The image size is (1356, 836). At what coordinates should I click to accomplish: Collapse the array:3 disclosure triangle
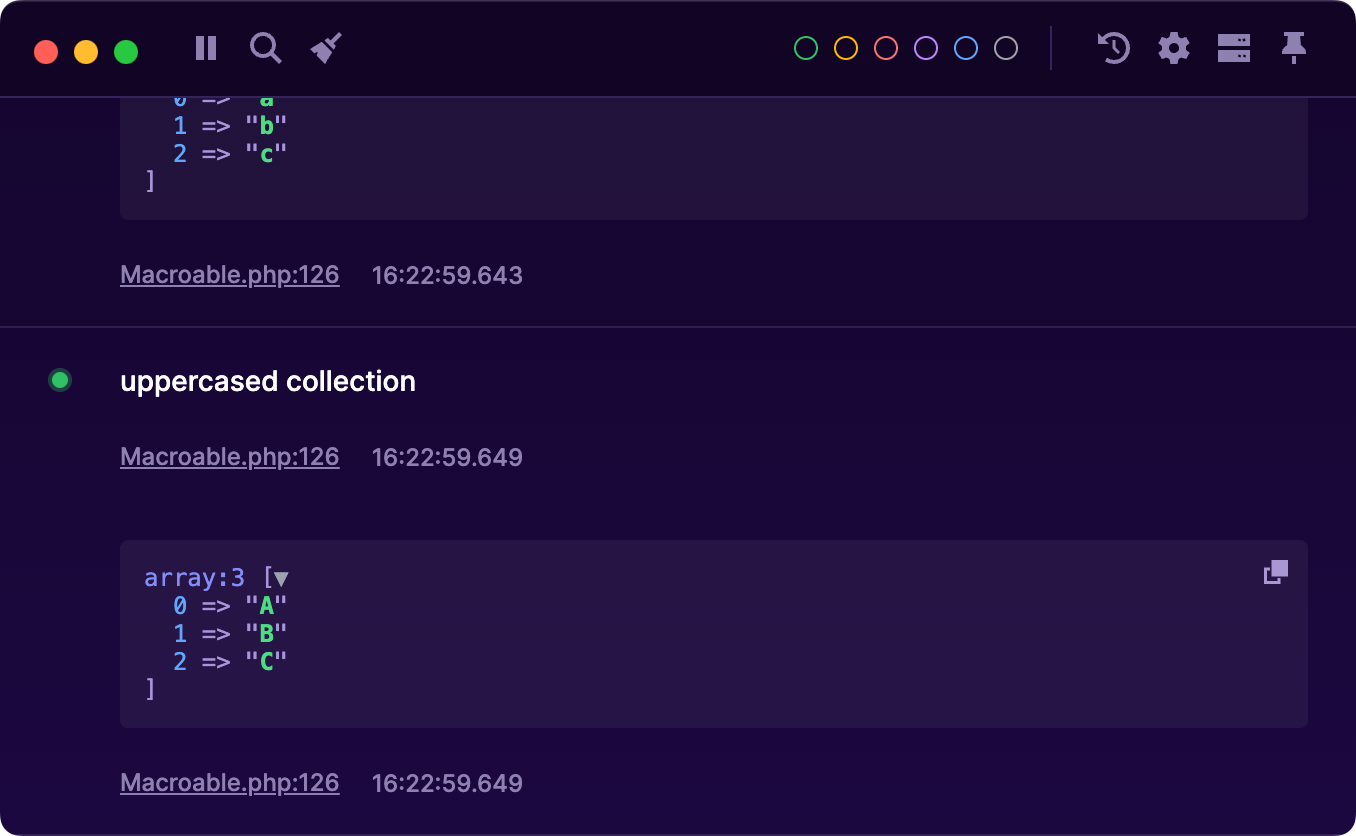coord(279,578)
